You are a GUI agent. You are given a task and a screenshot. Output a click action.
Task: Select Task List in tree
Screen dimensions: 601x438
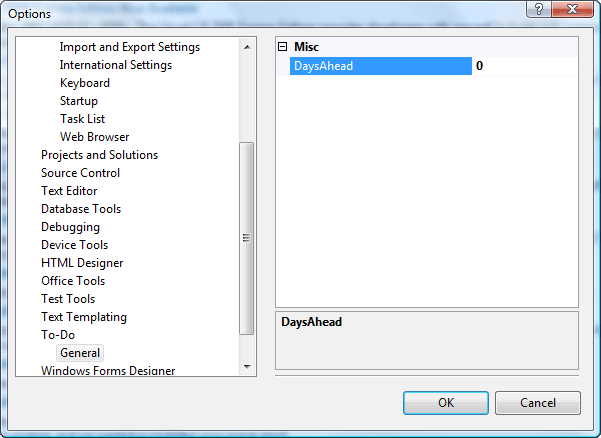(x=82, y=119)
